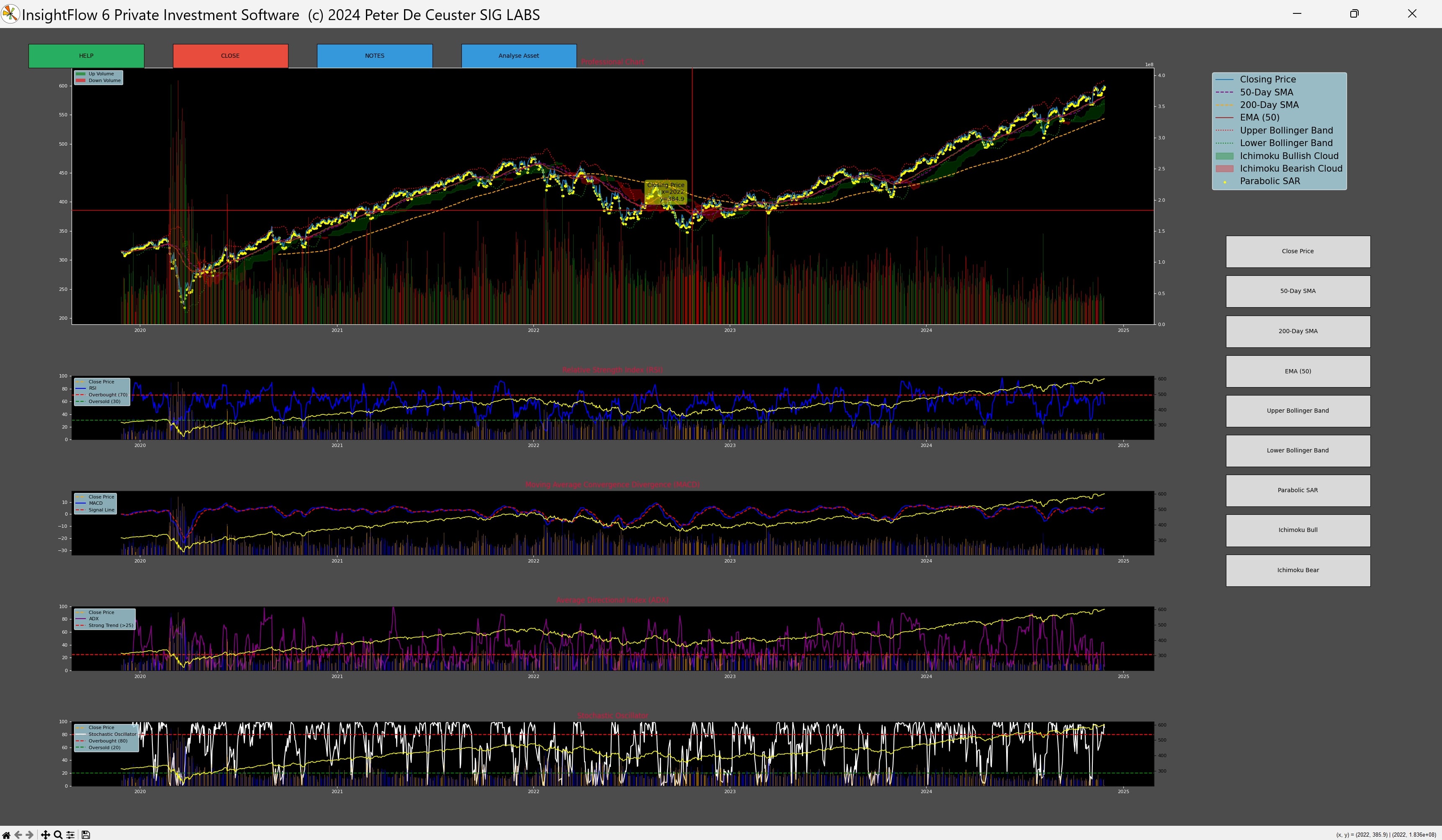Toggle the Lower Bollinger Band
1442x840 pixels.
(1298, 451)
